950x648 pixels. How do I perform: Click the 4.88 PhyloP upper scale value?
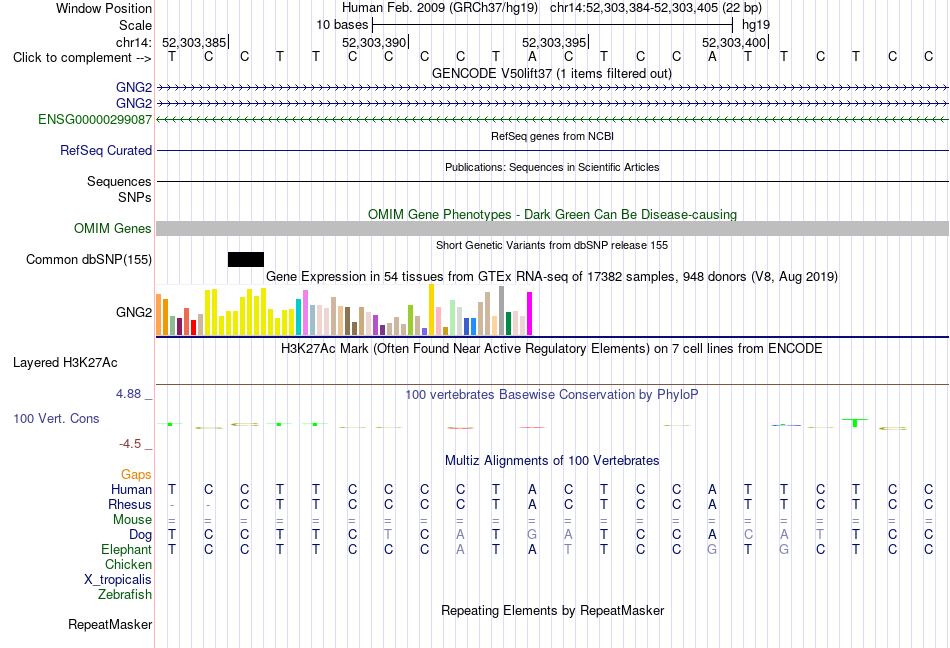point(128,394)
